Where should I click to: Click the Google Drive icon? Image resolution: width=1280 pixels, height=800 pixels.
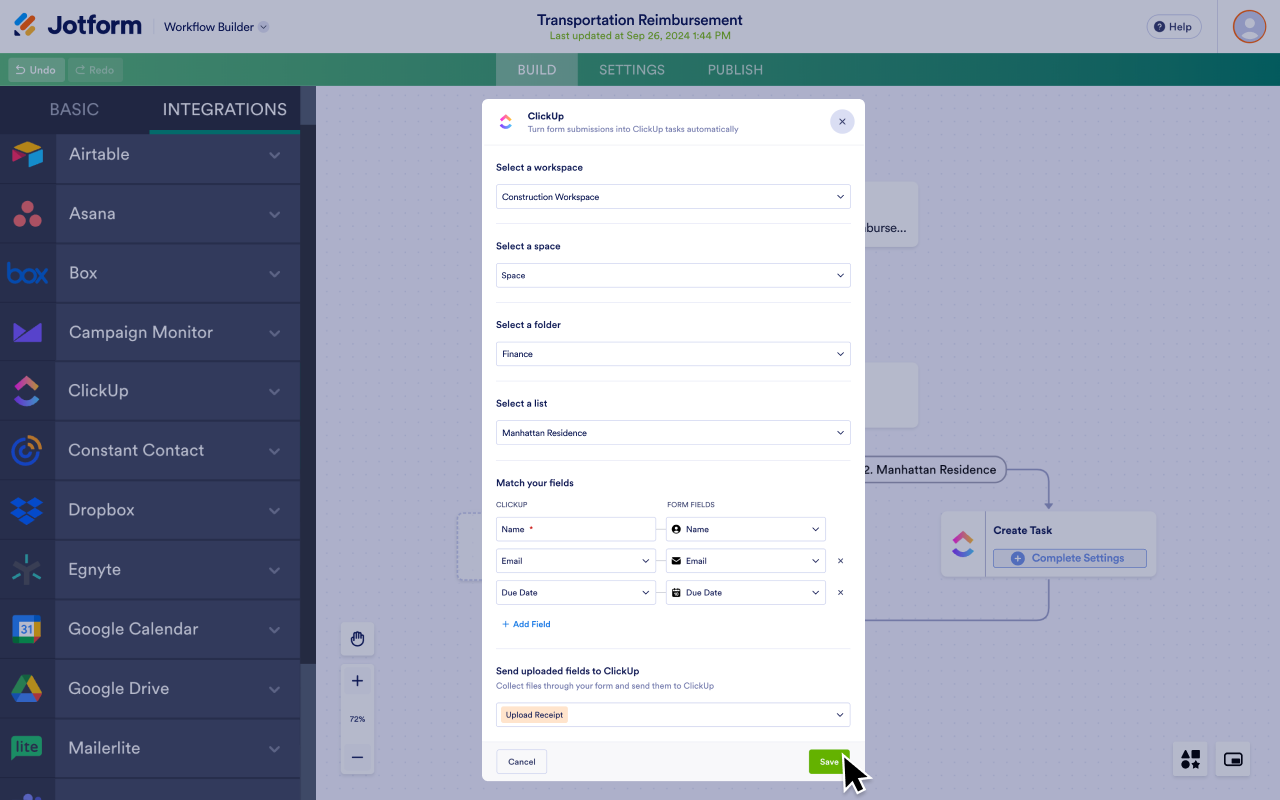coord(27,688)
